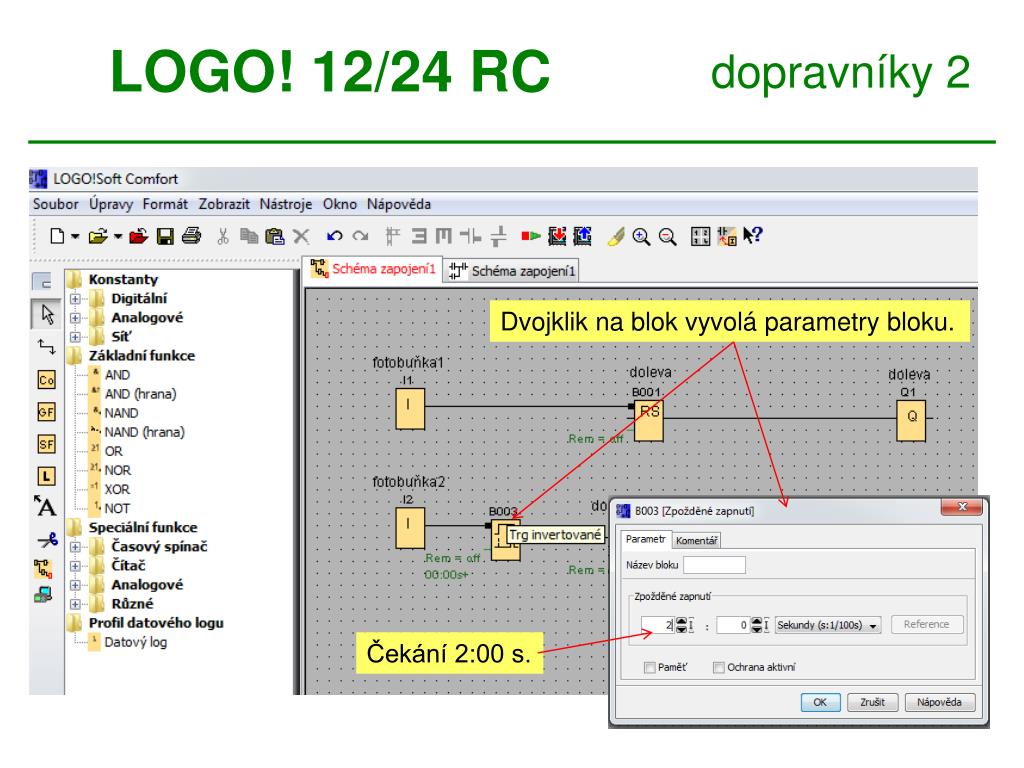This screenshot has height=768, width=1024.
Task: Select the XOR function in tree
Action: pos(117,489)
